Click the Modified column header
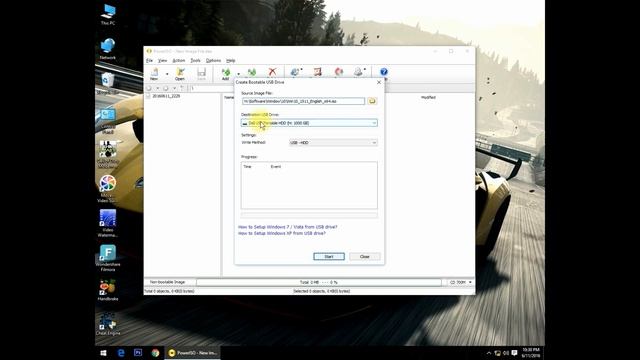This screenshot has width=640, height=360. (428, 98)
